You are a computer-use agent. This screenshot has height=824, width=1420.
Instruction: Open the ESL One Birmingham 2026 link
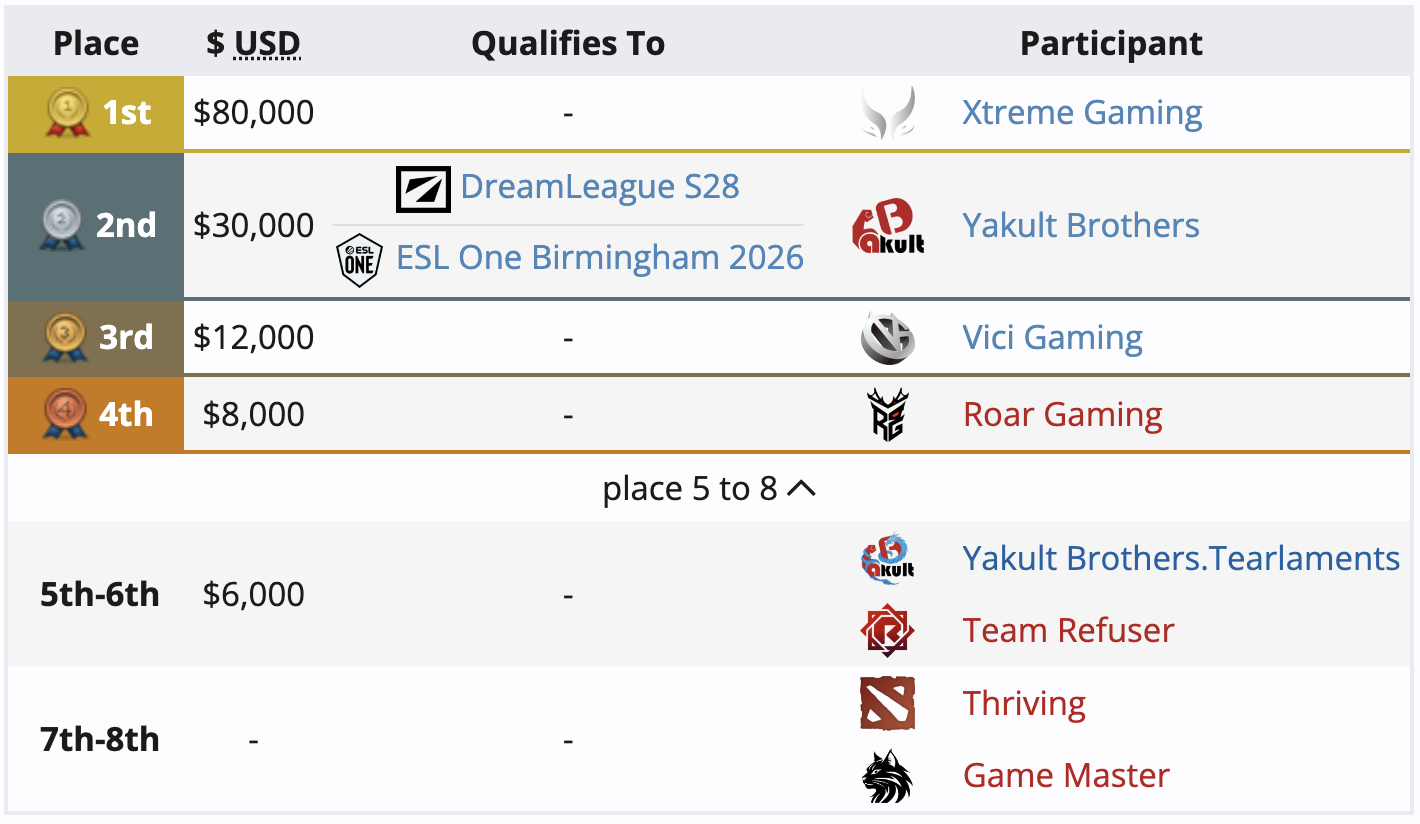[x=600, y=258]
